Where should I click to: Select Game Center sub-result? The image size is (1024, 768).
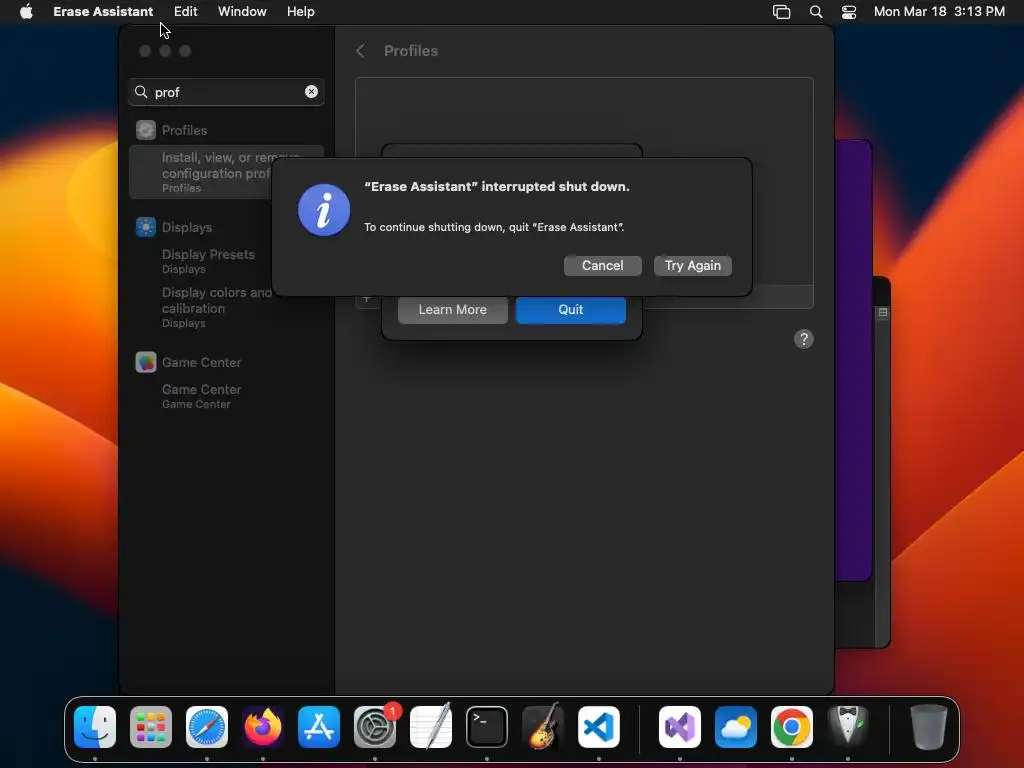[x=201, y=396]
